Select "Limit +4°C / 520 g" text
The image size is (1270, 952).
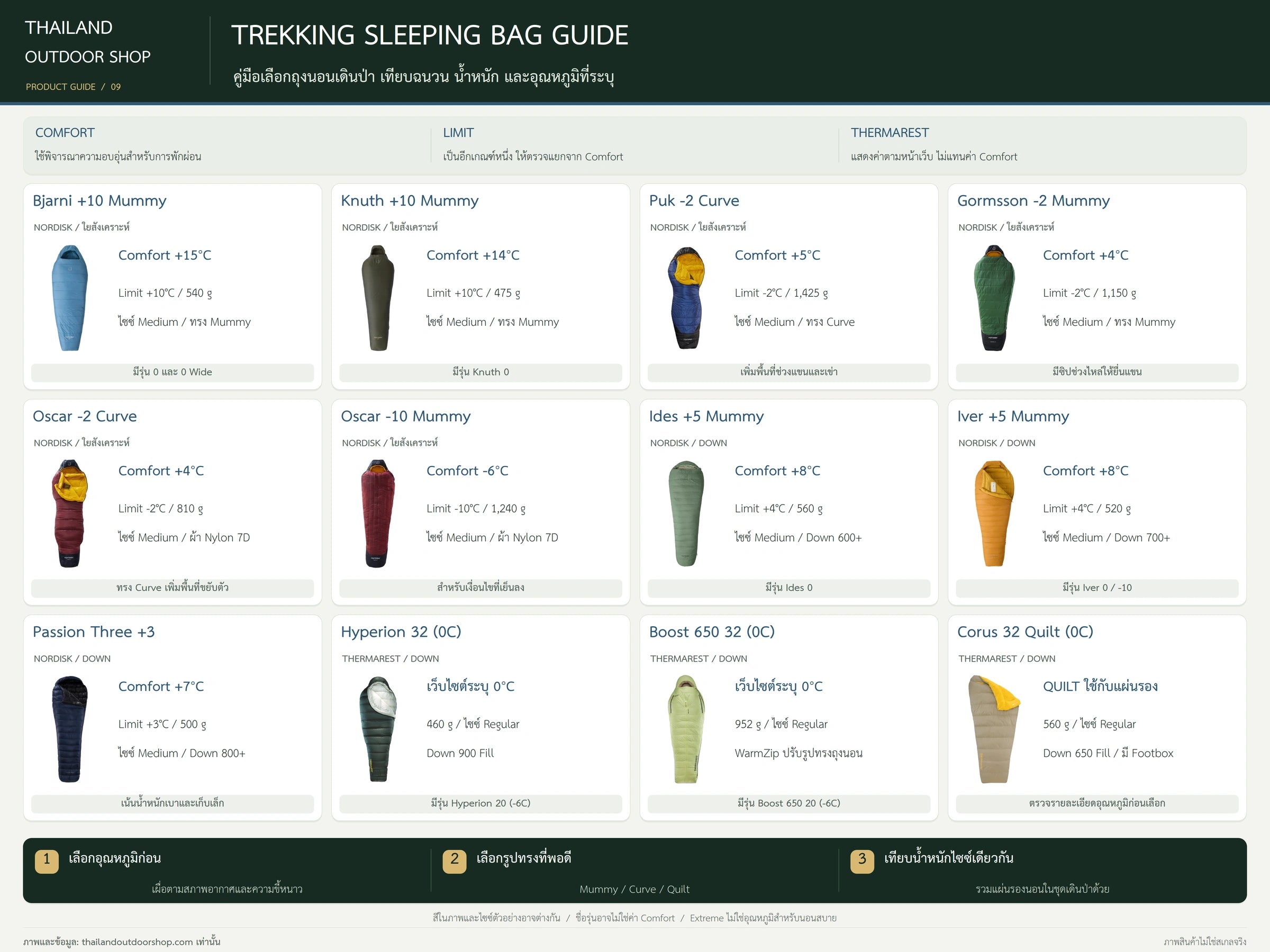tap(1087, 509)
